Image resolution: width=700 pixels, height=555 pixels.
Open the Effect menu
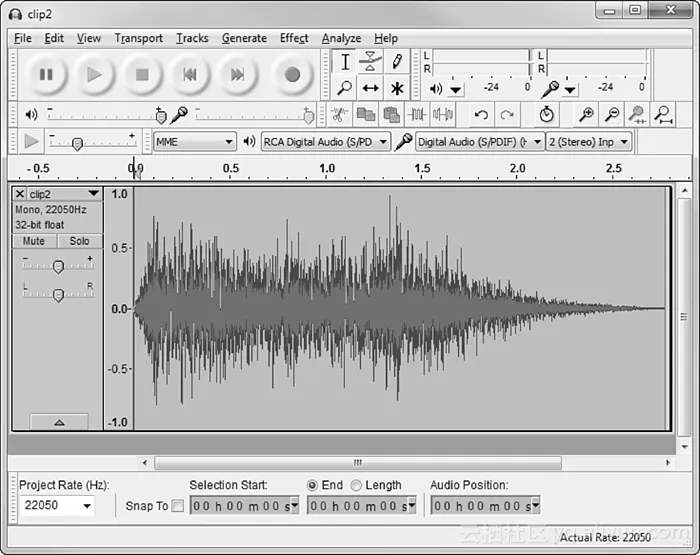click(x=294, y=38)
